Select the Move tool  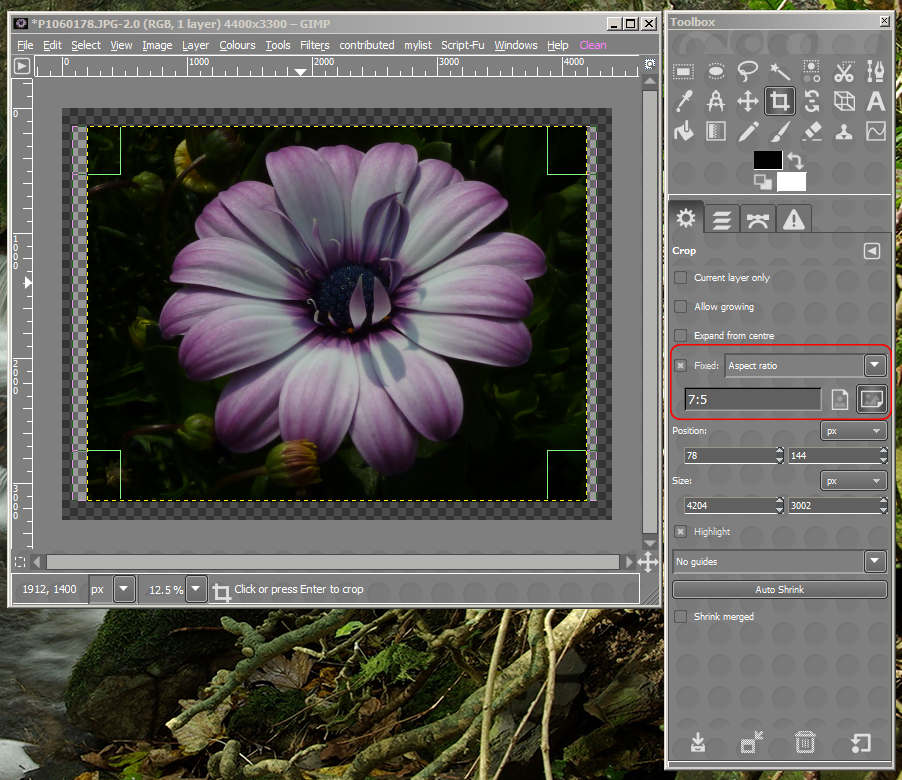pos(747,101)
